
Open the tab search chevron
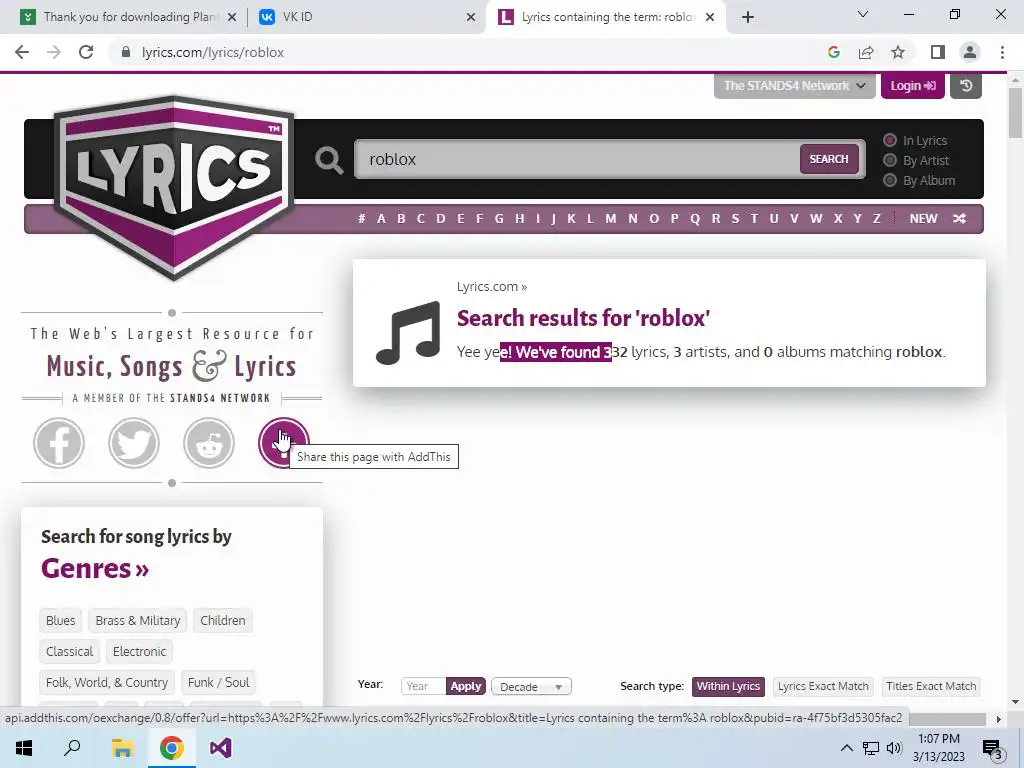(x=863, y=14)
